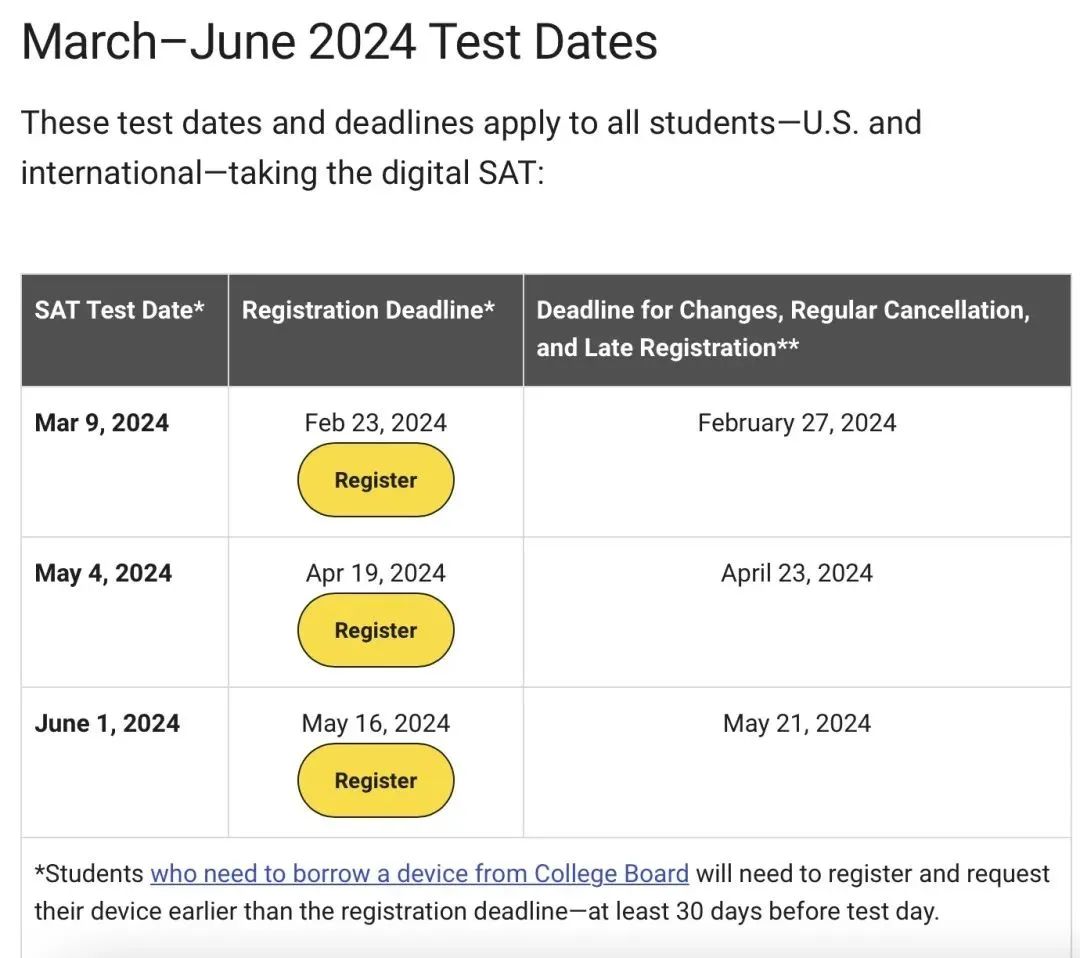Select the 'Mar 9, 2024' test date cell
This screenshot has height=958, width=1080.
click(x=102, y=423)
